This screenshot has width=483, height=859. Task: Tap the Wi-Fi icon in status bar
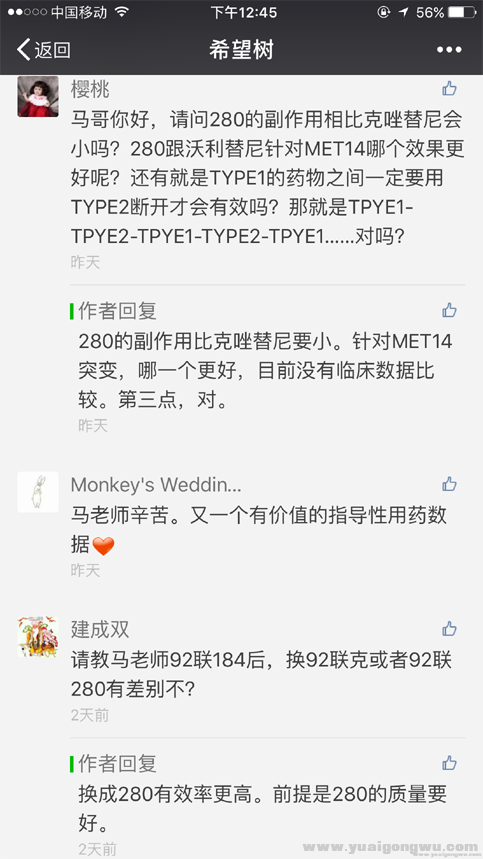point(122,12)
